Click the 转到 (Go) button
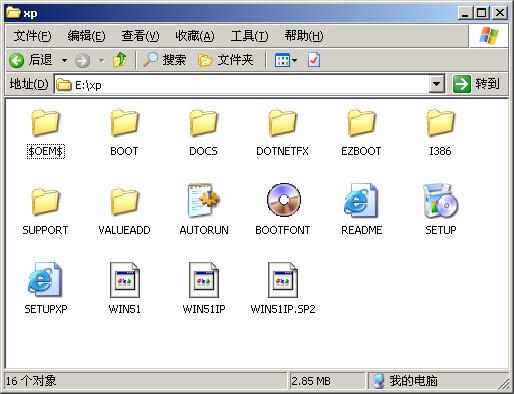The height and width of the screenshot is (394, 514). 476,84
